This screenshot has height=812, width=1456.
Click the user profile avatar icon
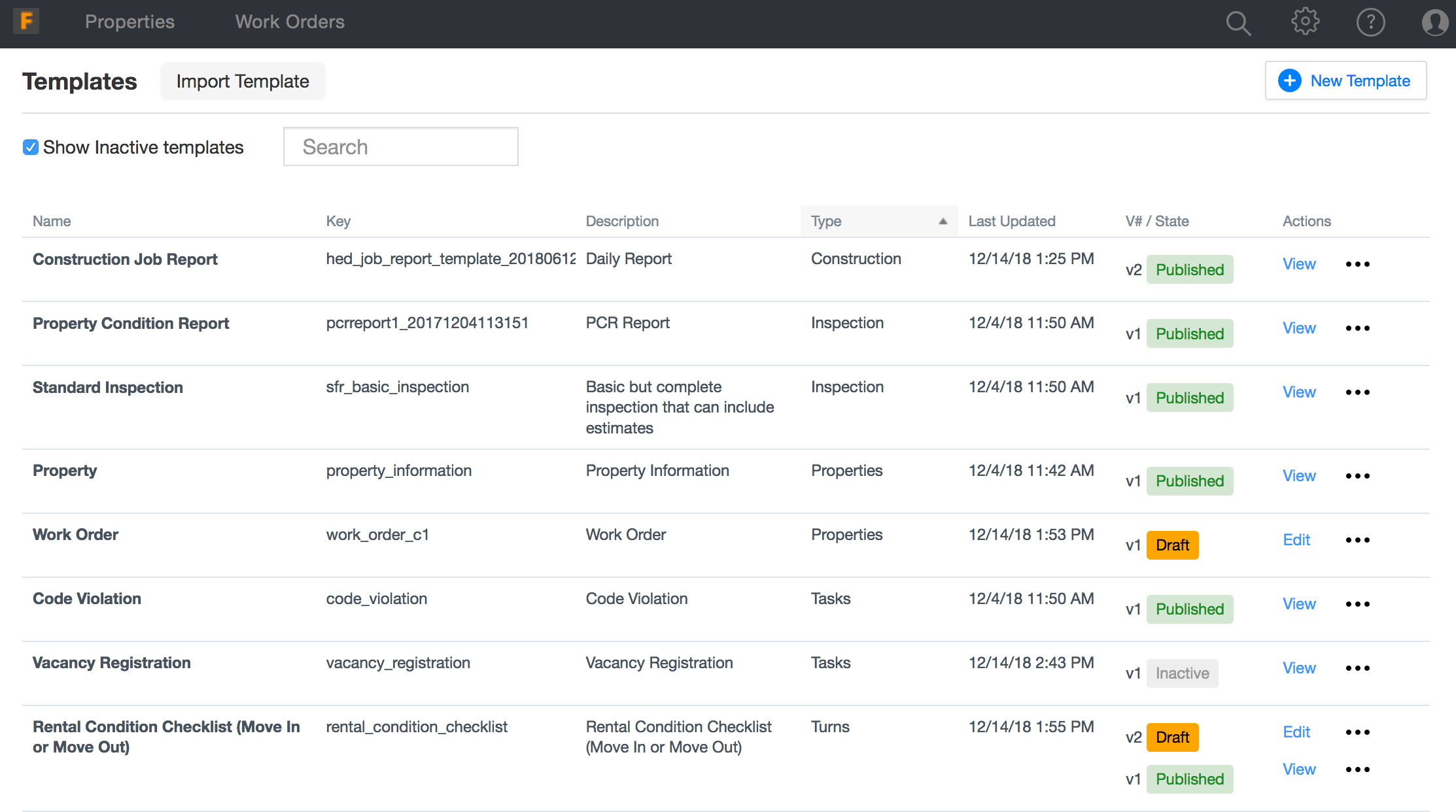[1434, 22]
